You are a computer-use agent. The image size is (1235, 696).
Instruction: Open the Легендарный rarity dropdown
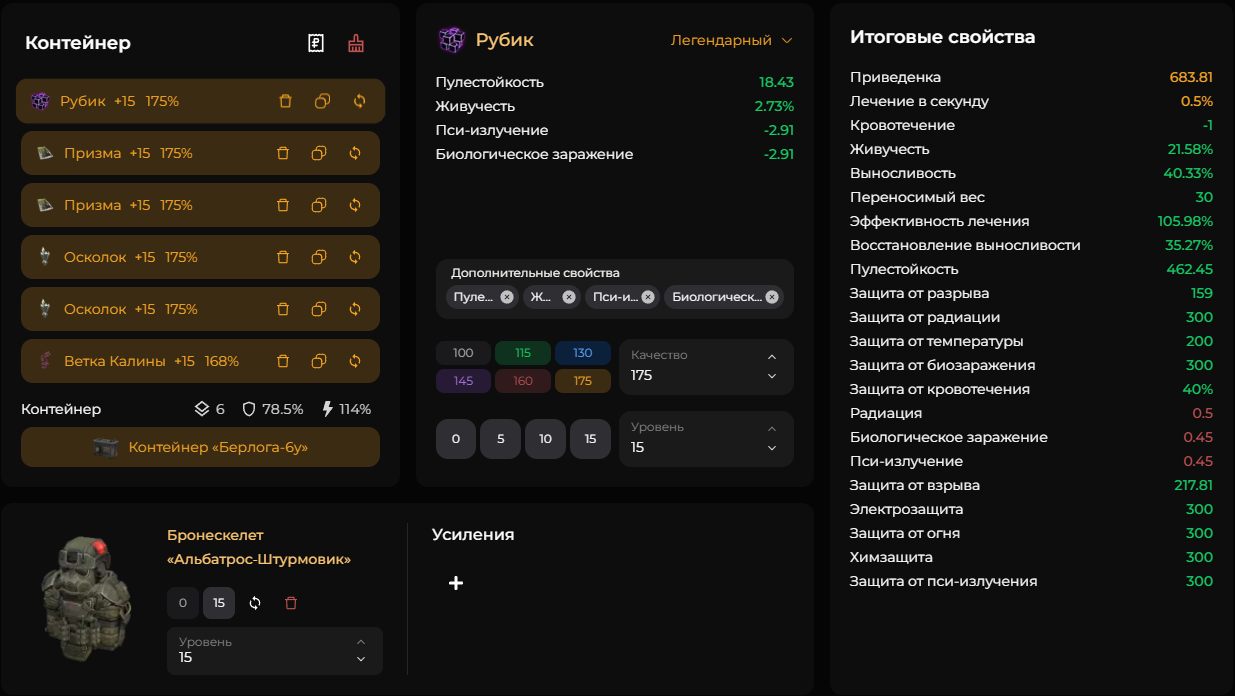pos(731,41)
